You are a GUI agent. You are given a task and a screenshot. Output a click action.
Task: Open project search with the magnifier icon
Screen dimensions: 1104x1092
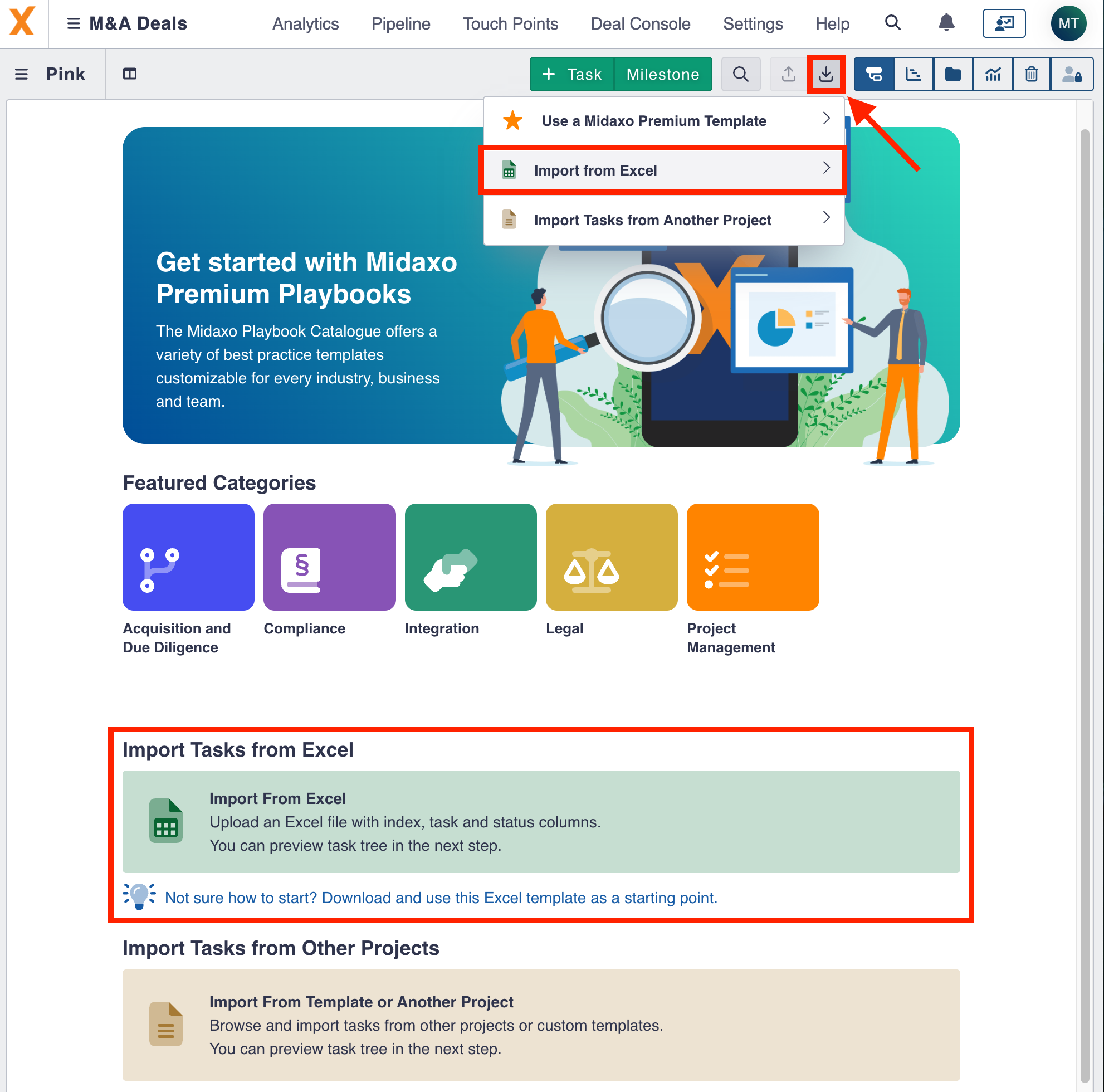pos(741,74)
